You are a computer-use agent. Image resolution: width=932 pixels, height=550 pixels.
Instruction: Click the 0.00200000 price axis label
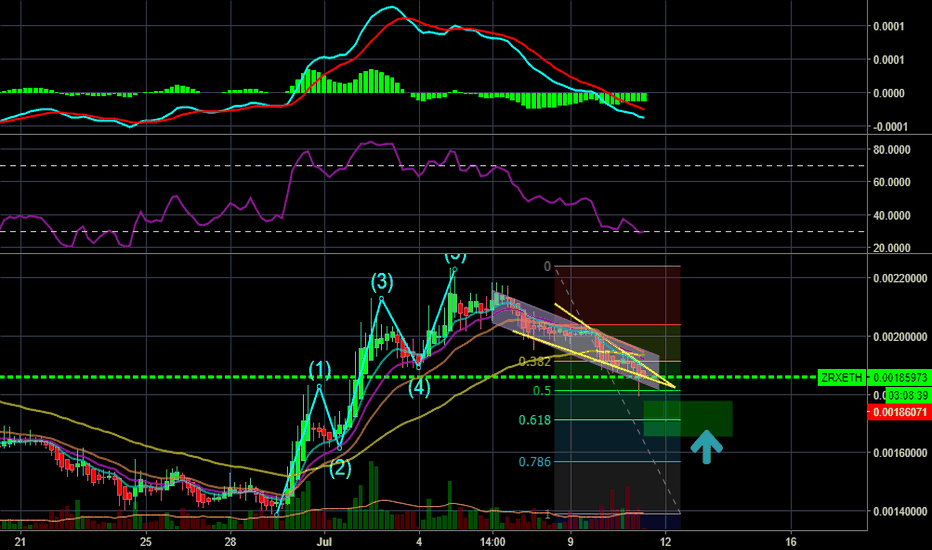900,337
